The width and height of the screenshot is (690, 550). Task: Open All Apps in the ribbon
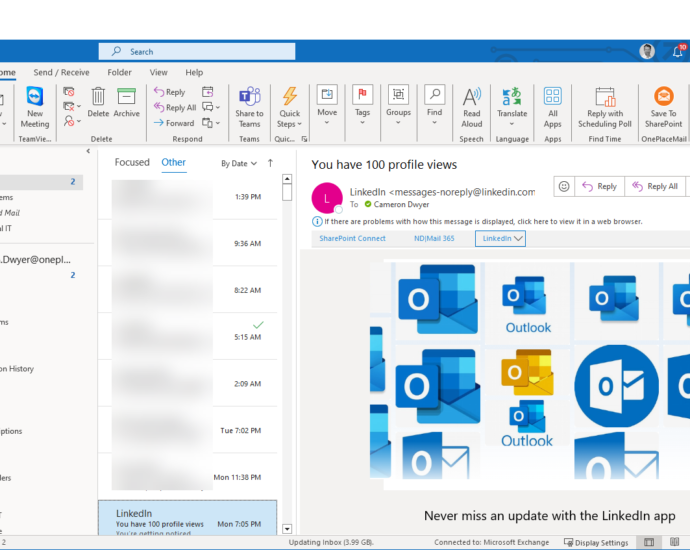(552, 97)
